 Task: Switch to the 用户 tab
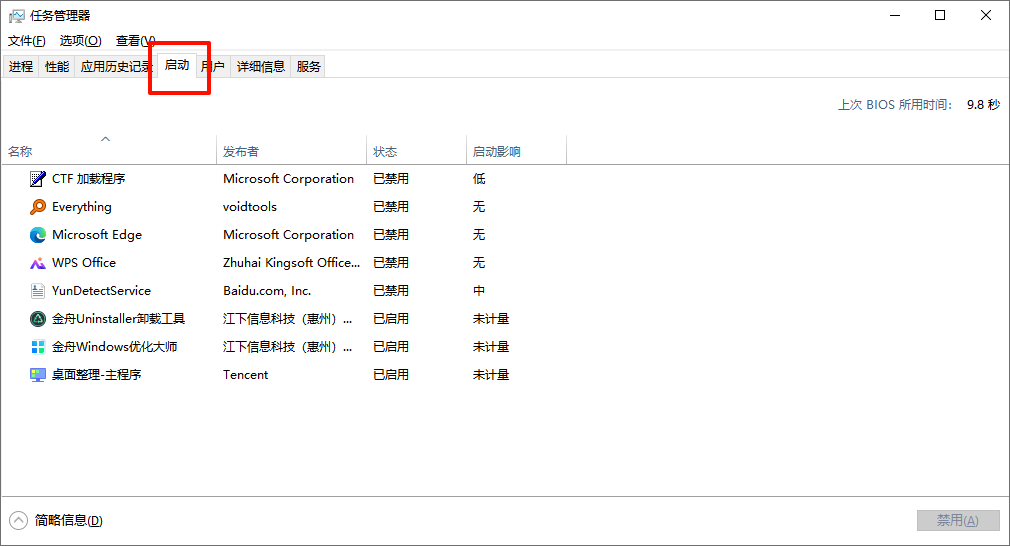[x=213, y=66]
